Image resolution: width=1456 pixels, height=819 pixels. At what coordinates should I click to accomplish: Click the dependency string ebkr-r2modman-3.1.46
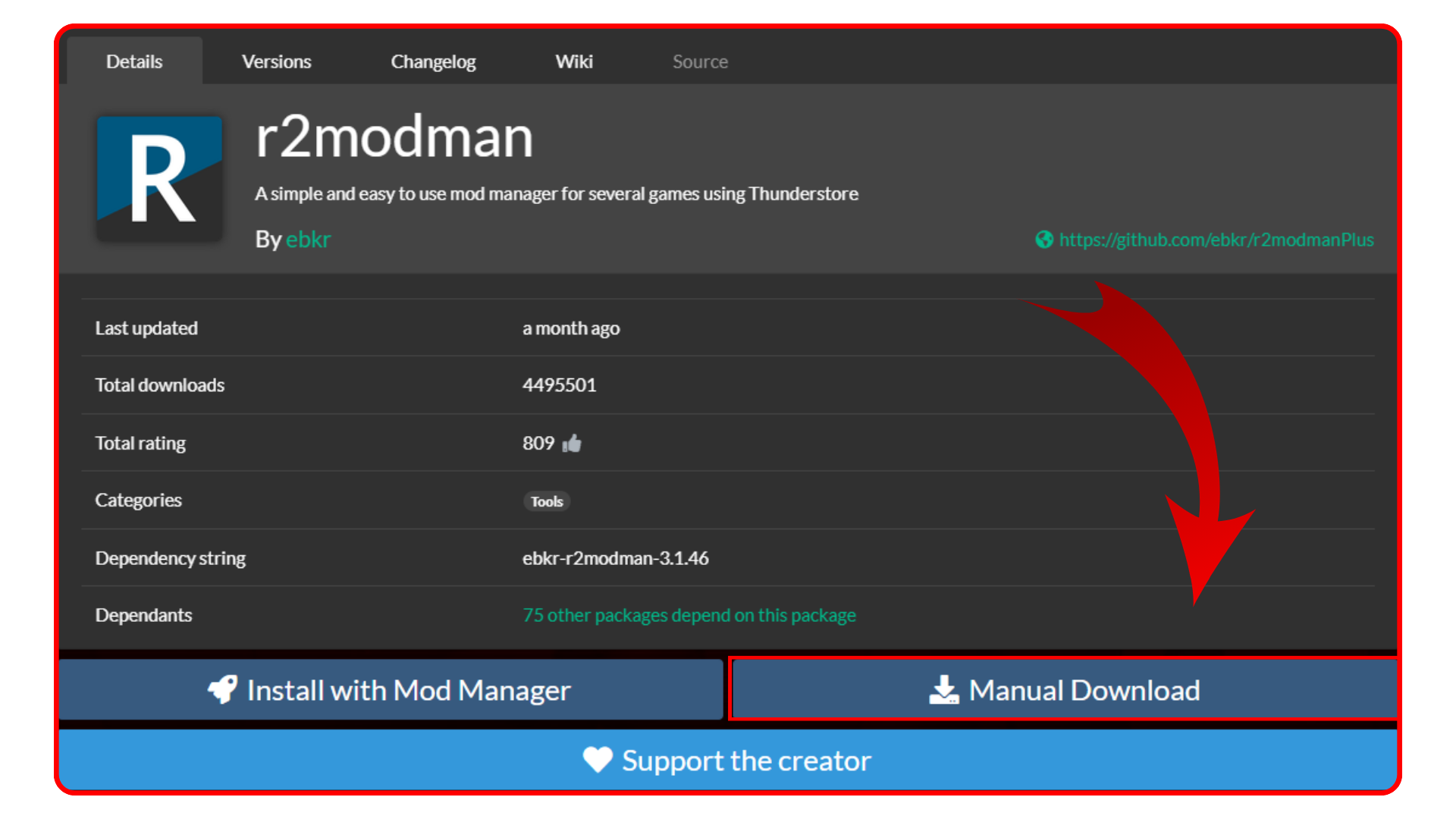tap(615, 558)
